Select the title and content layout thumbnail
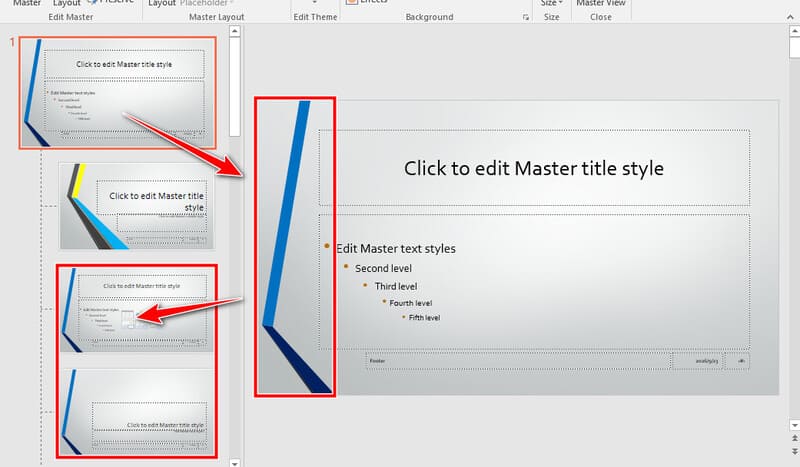 pyautogui.click(x=136, y=310)
